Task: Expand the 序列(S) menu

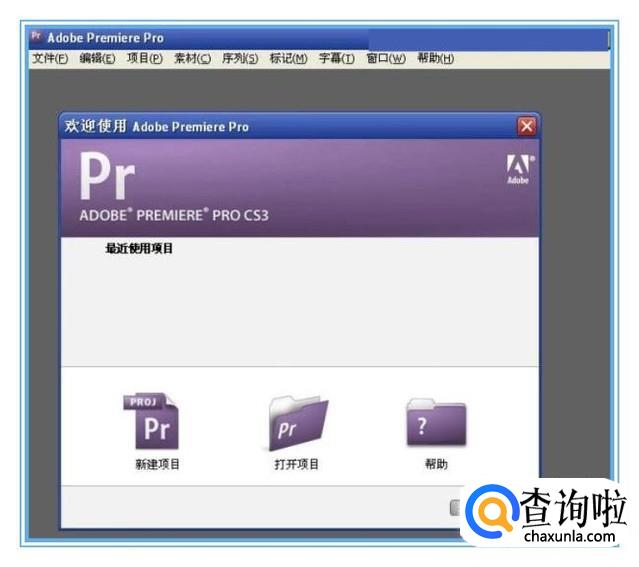Action: point(240,59)
